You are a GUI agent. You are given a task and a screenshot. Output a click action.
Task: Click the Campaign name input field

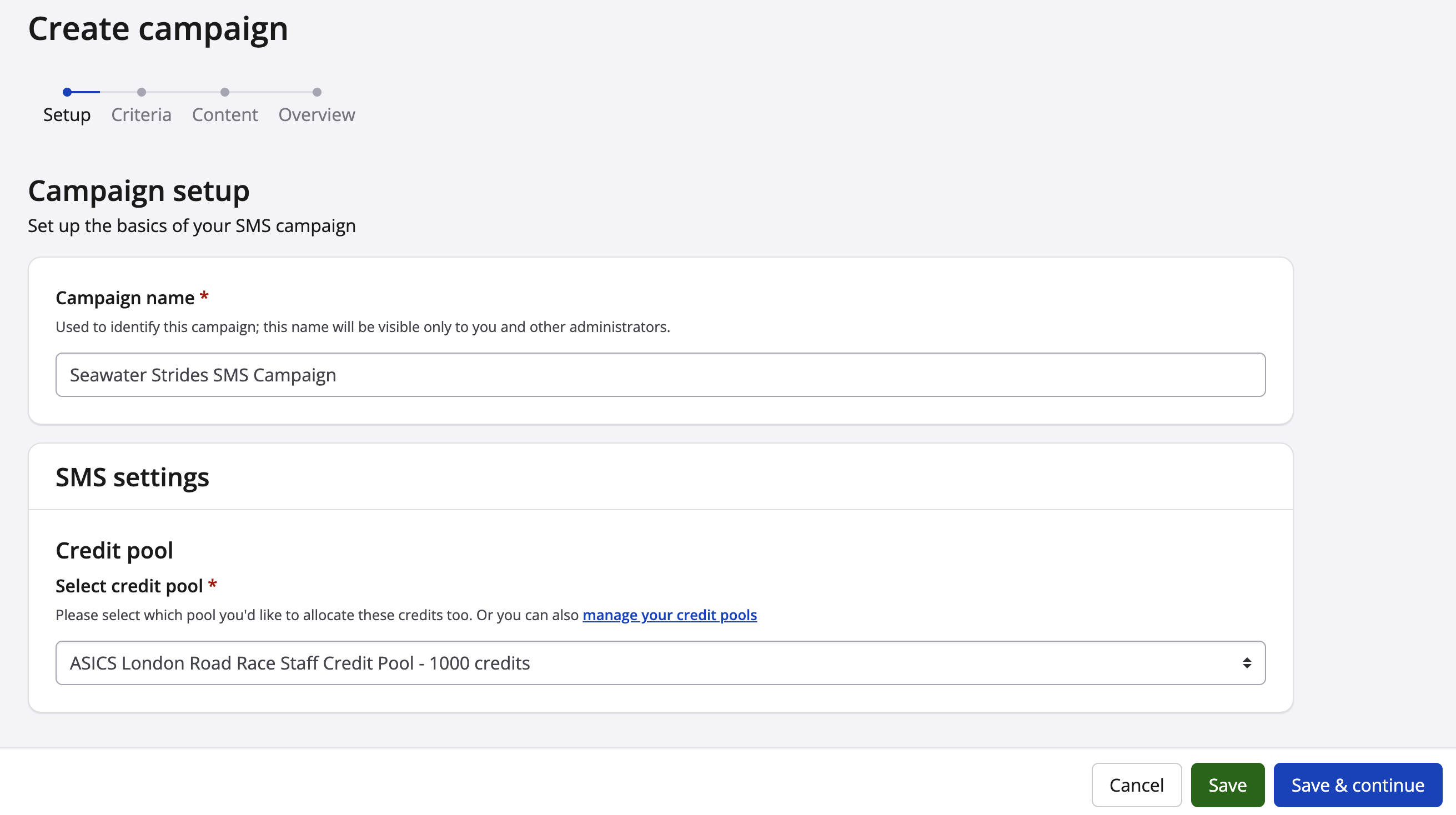660,375
